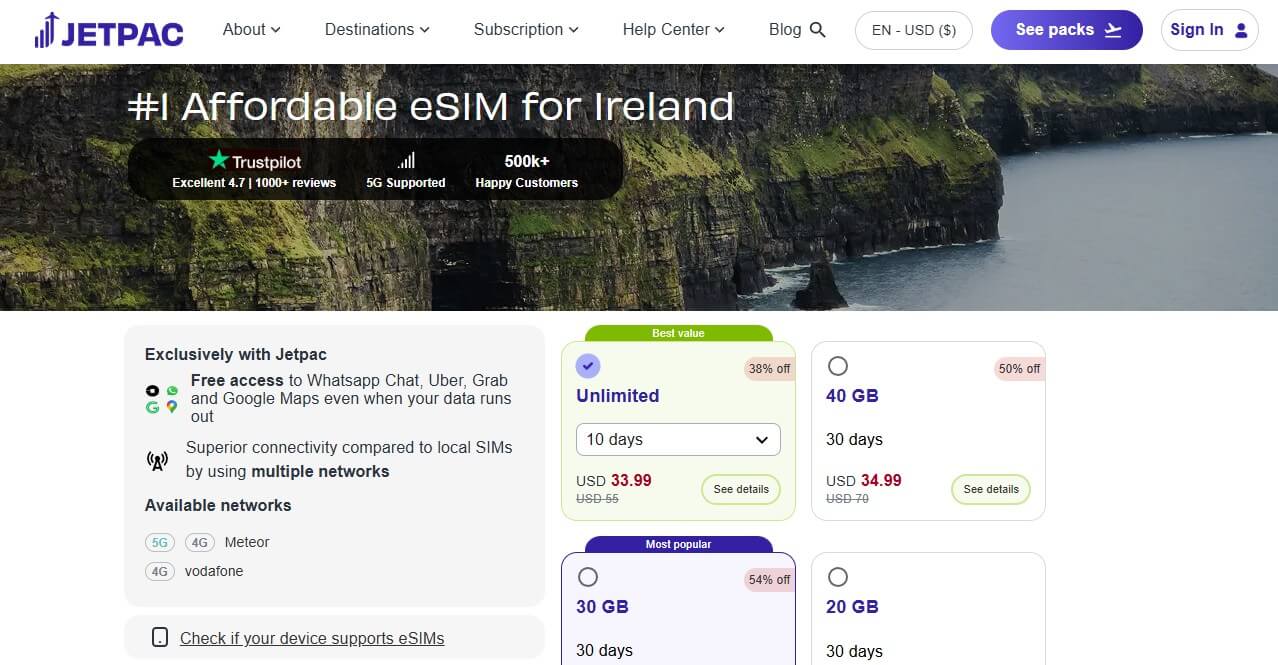Select the 40 GB plan radio button
This screenshot has height=665, width=1278.
(x=837, y=366)
